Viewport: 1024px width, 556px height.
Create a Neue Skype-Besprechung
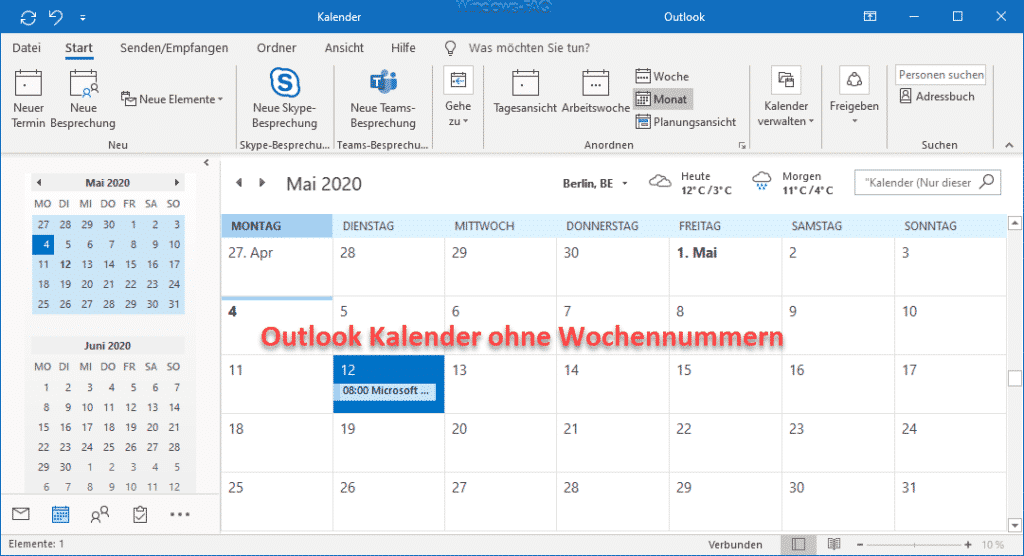coord(285,99)
